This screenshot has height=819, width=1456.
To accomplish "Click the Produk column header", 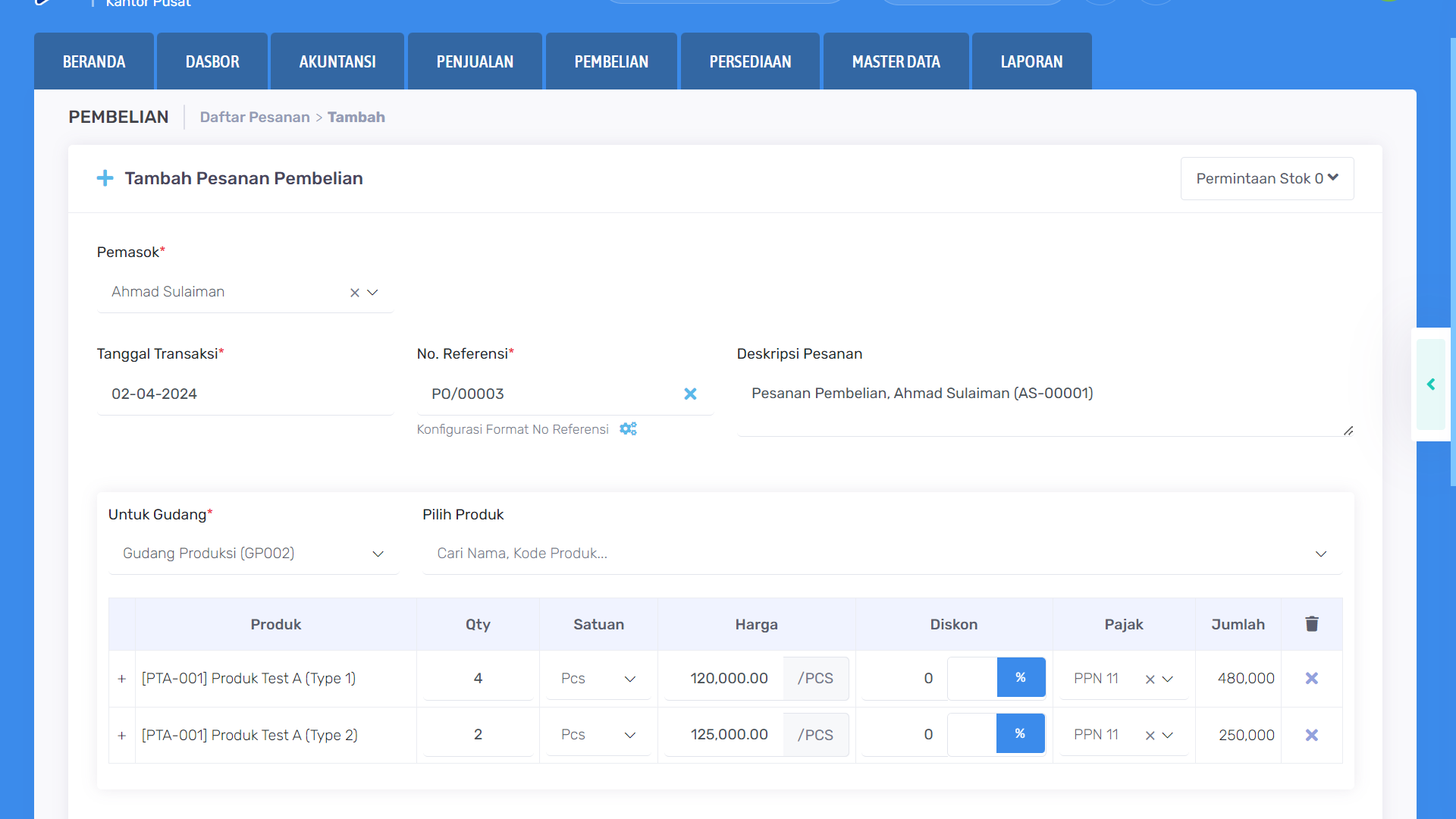I will point(276,624).
